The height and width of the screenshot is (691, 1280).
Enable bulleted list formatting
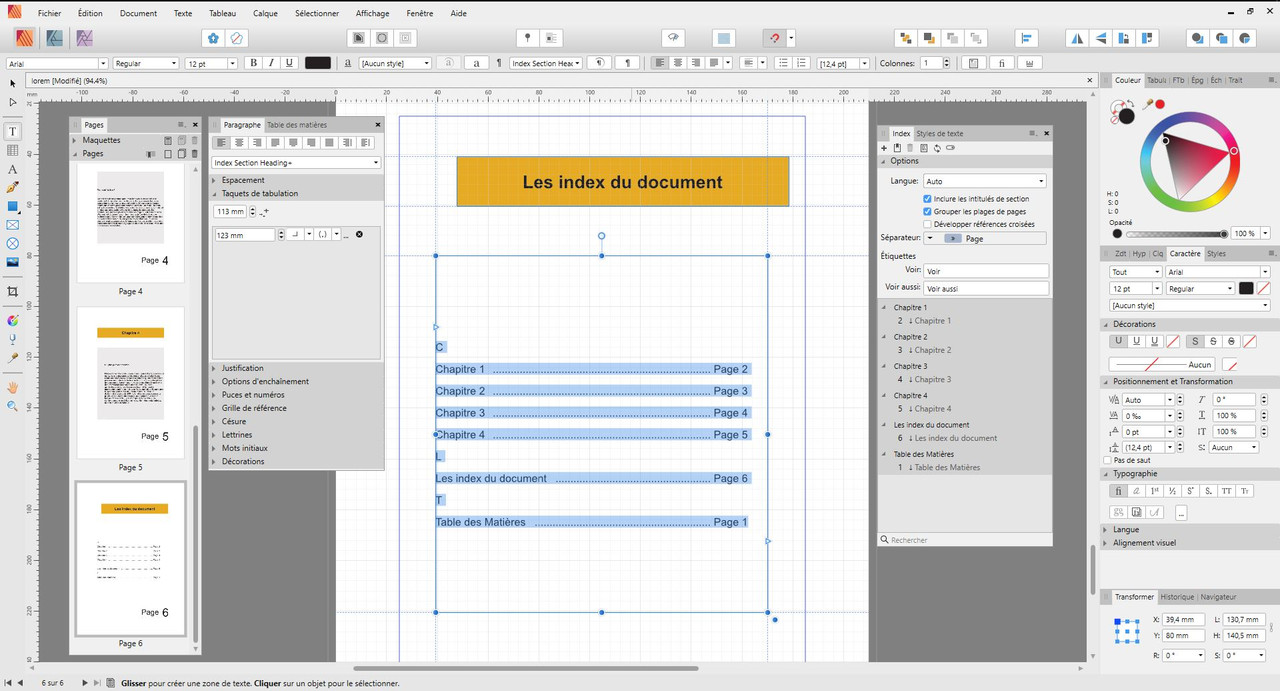click(x=782, y=63)
